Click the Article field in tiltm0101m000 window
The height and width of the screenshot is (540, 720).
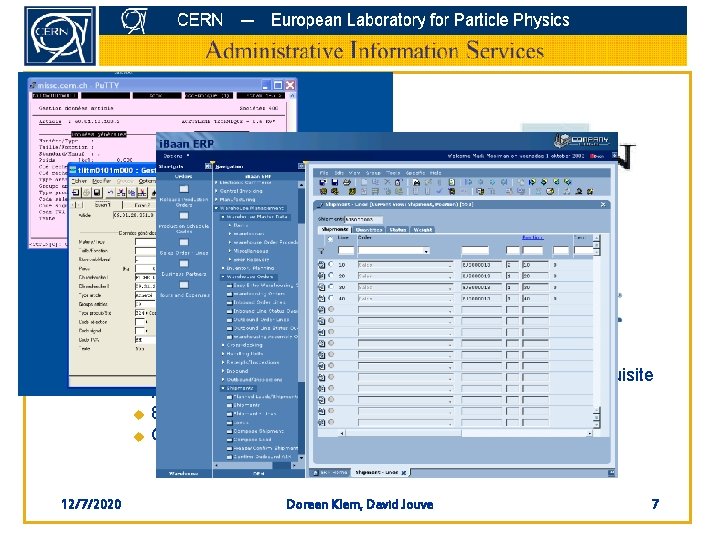click(134, 215)
